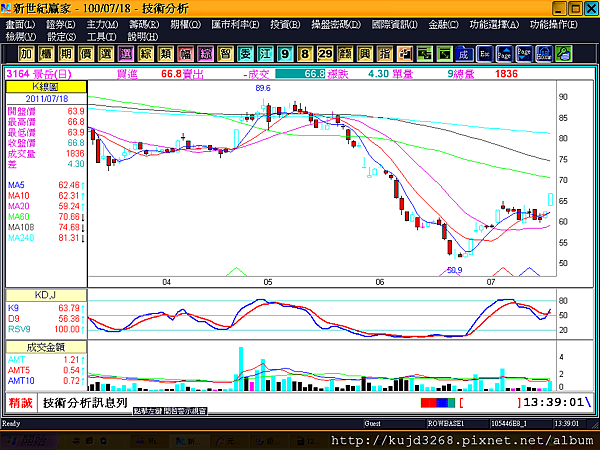Click the 價 toolbar button
Image resolution: width=600 pixels, height=450 pixels.
(x=86, y=54)
